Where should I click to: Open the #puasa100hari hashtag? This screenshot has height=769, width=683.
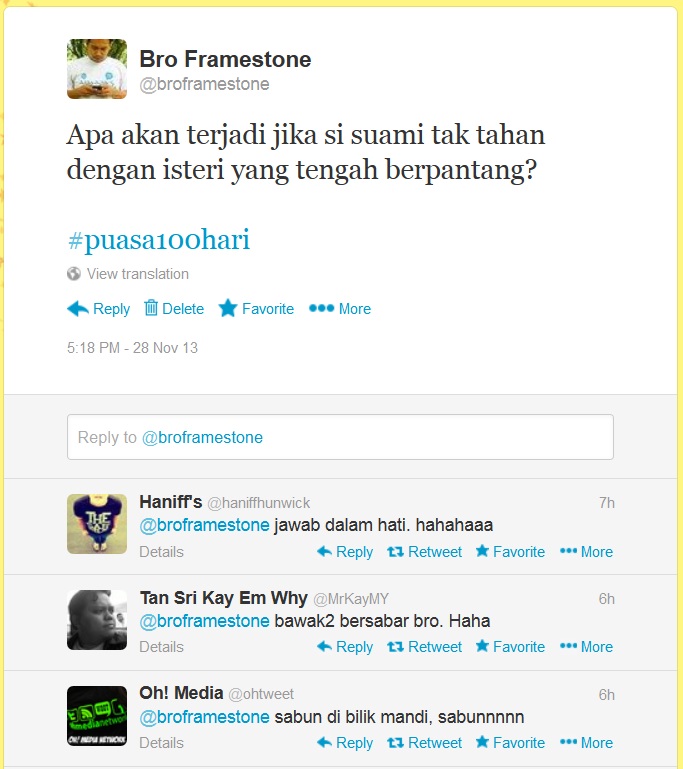159,240
